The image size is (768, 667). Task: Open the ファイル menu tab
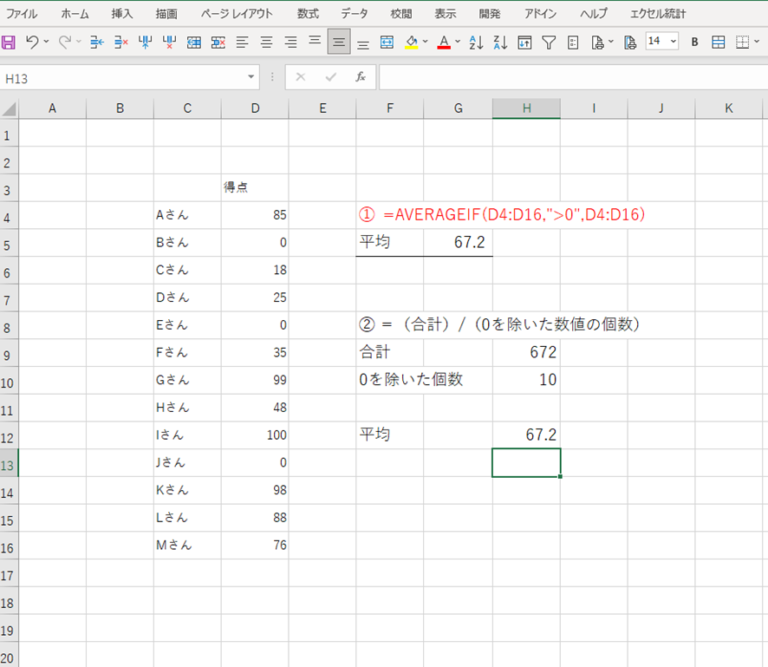click(22, 14)
